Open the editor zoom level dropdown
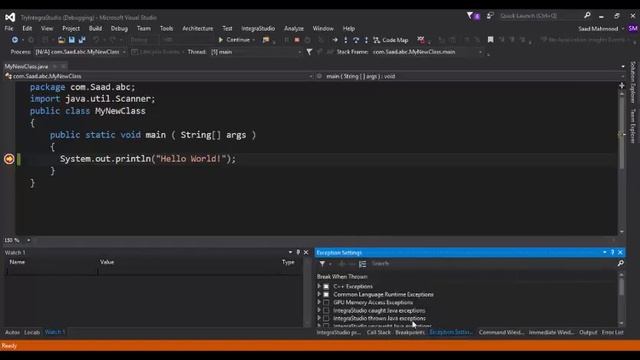Screen dimensions: 640x360 [29, 240]
